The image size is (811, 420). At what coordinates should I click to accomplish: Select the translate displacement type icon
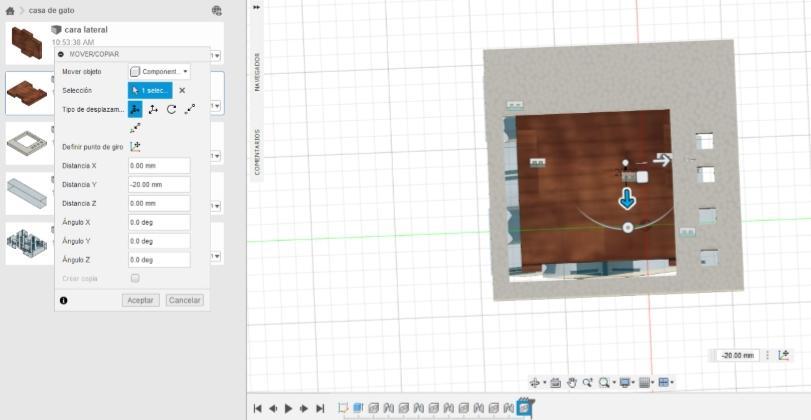[x=153, y=109]
